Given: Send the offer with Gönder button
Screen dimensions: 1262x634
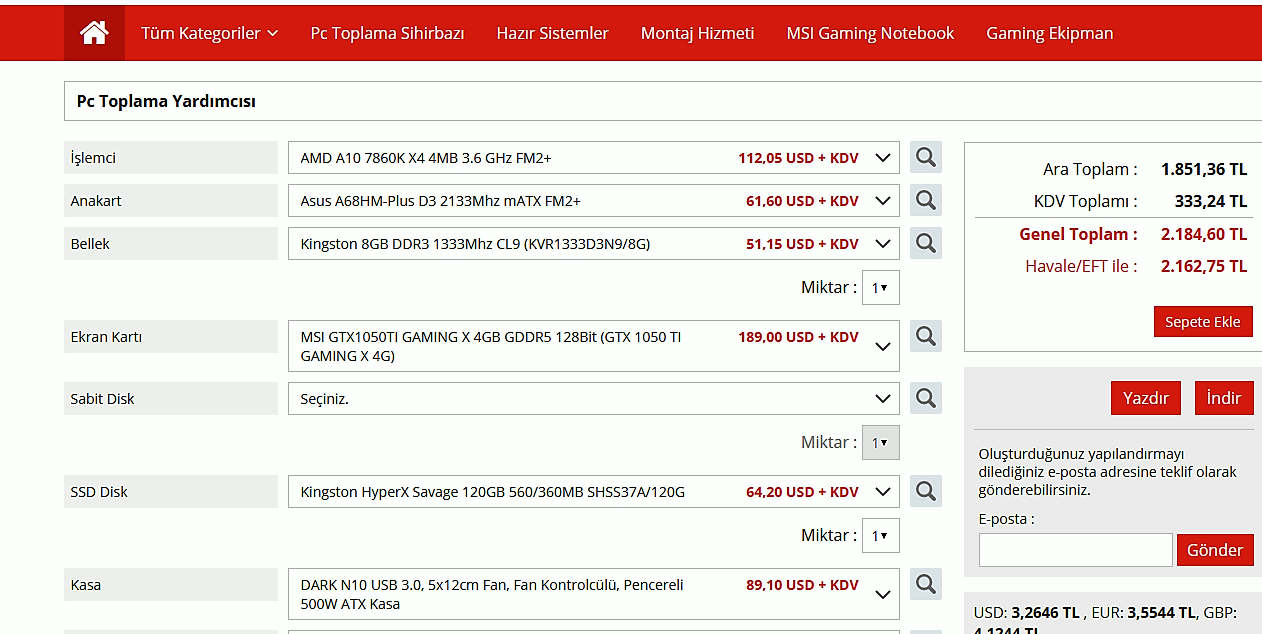Looking at the screenshot, I should pos(1215,550).
